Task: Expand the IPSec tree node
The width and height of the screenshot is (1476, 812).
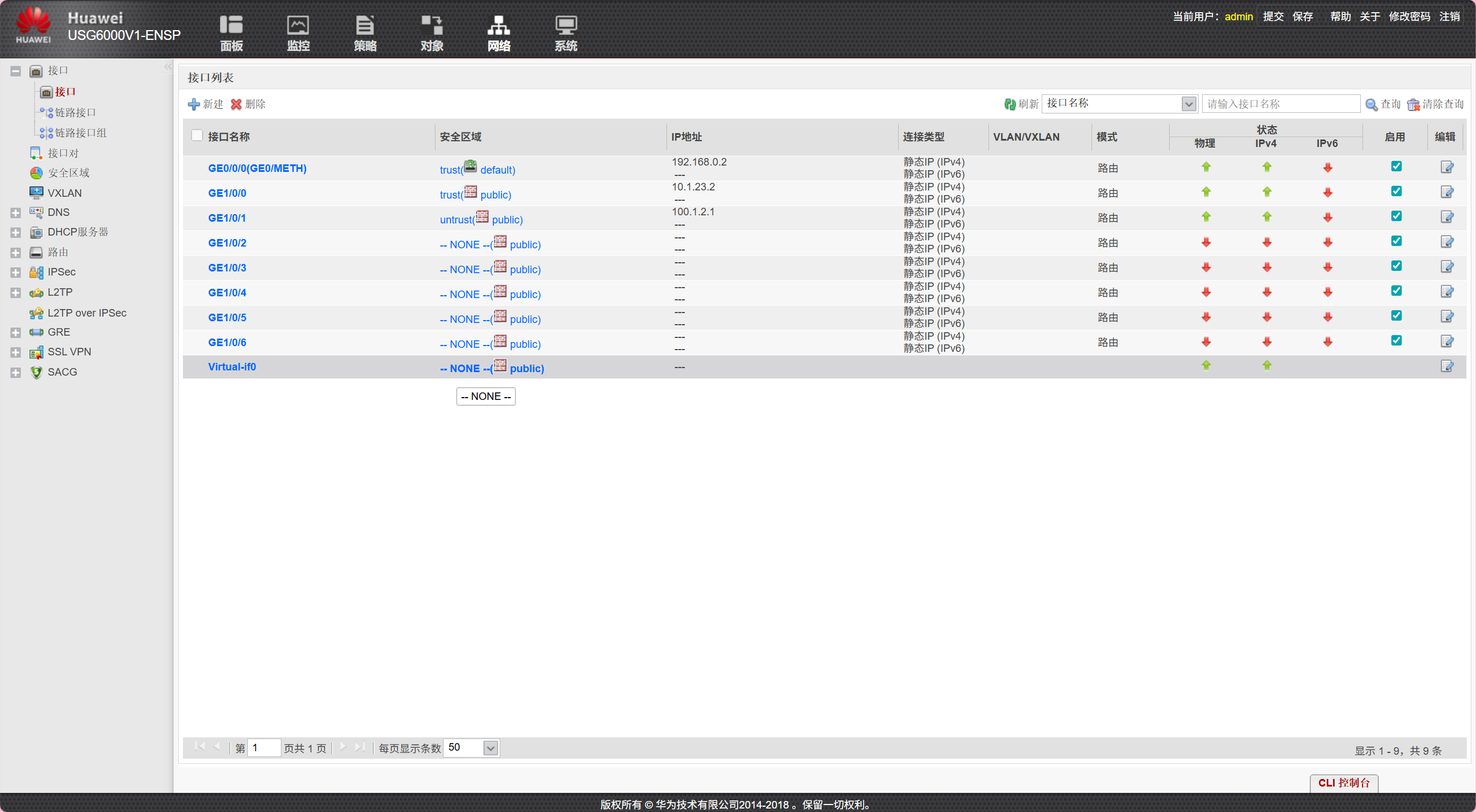Action: [x=16, y=273]
